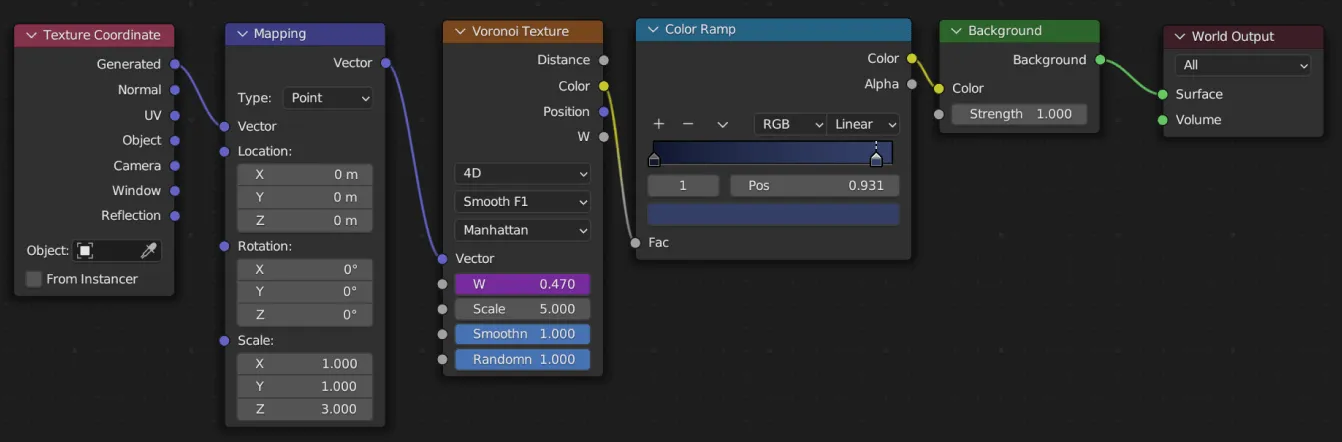Viewport: 1342px width, 442px height.
Task: Click the color ramp stop color swatch
Action: [x=773, y=214]
